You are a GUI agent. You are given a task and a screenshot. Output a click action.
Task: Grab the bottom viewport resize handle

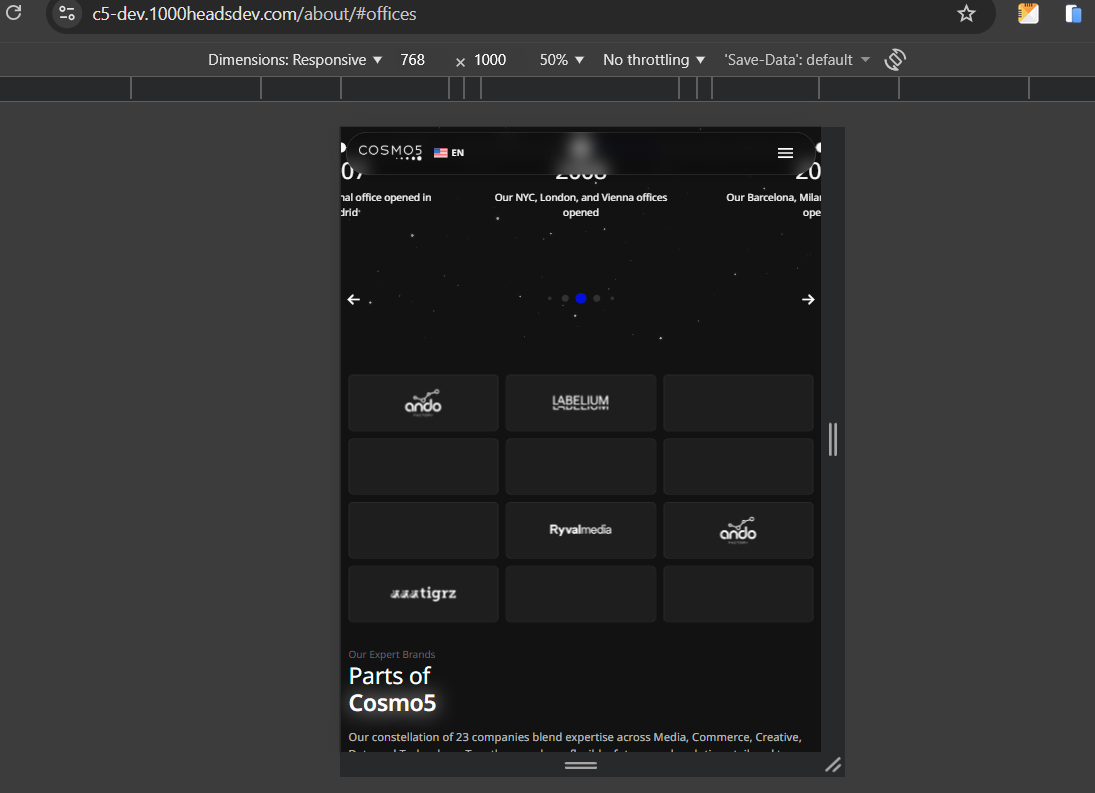[x=580, y=765]
